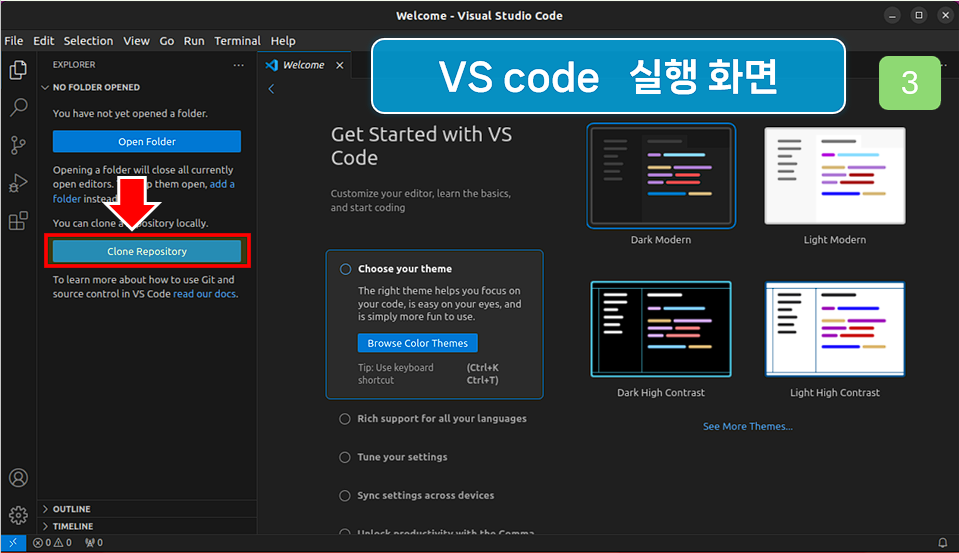Open the Help menu

[x=283, y=41]
